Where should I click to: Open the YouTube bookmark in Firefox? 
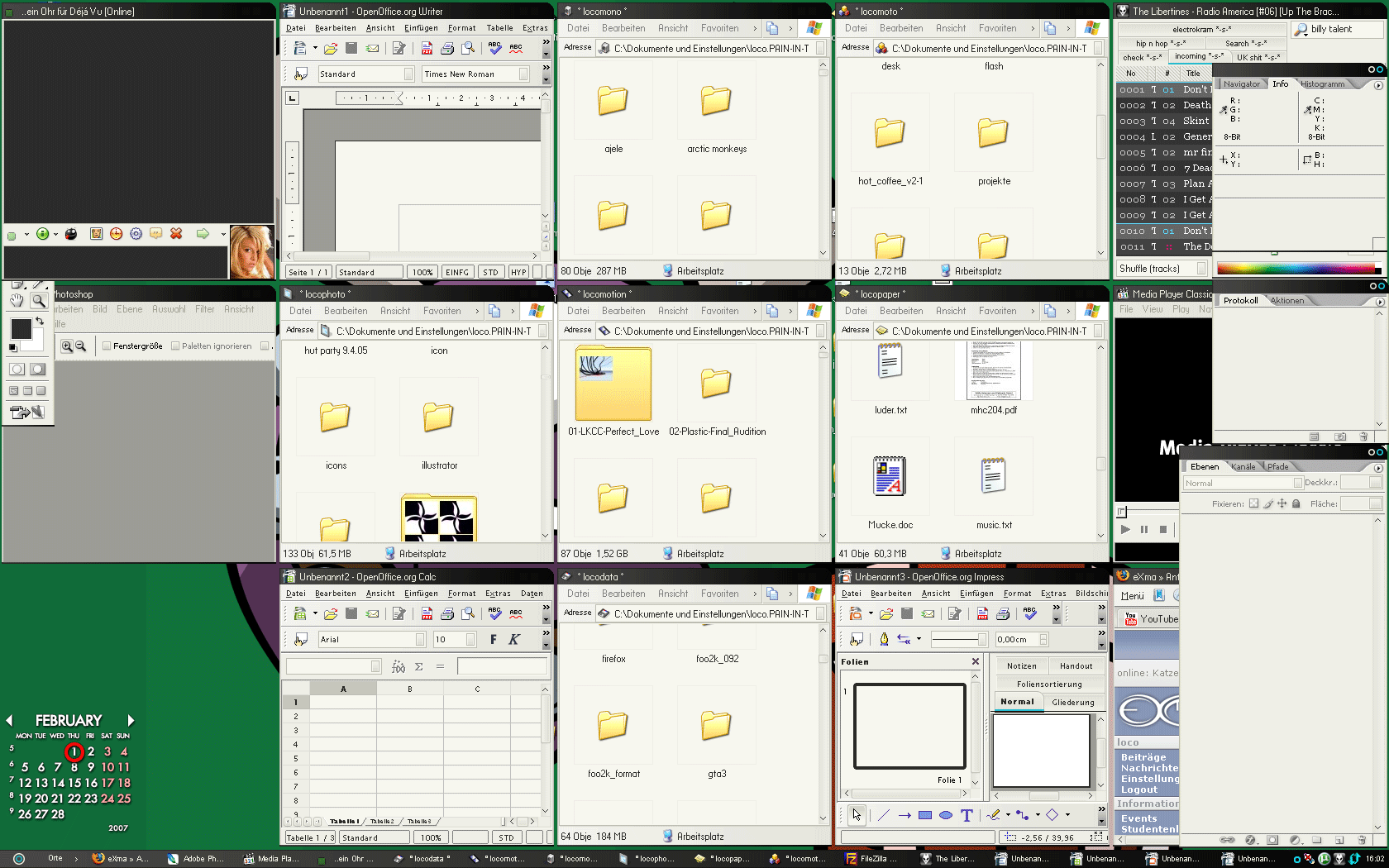1151,619
